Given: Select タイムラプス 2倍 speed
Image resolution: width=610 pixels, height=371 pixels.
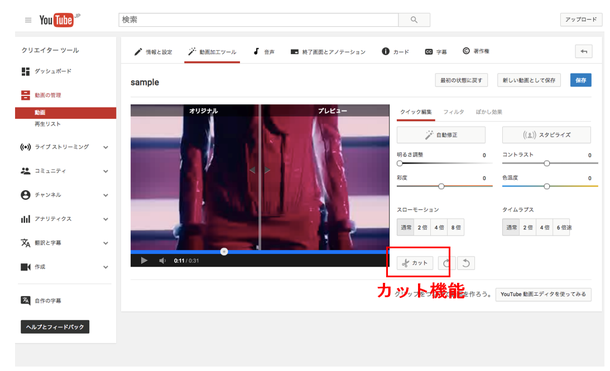Looking at the screenshot, I should click(528, 228).
